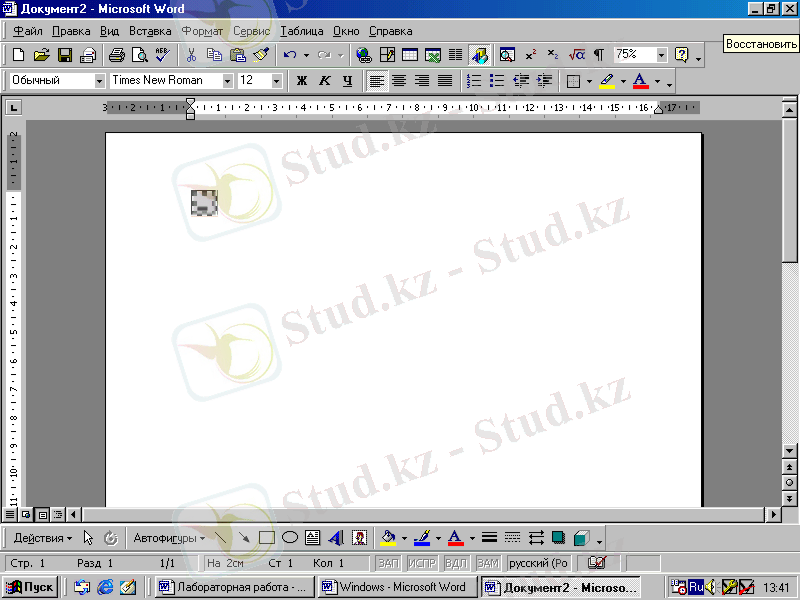Print the document with the printer icon
Viewport: 800px width, 600px height.
click(116, 55)
